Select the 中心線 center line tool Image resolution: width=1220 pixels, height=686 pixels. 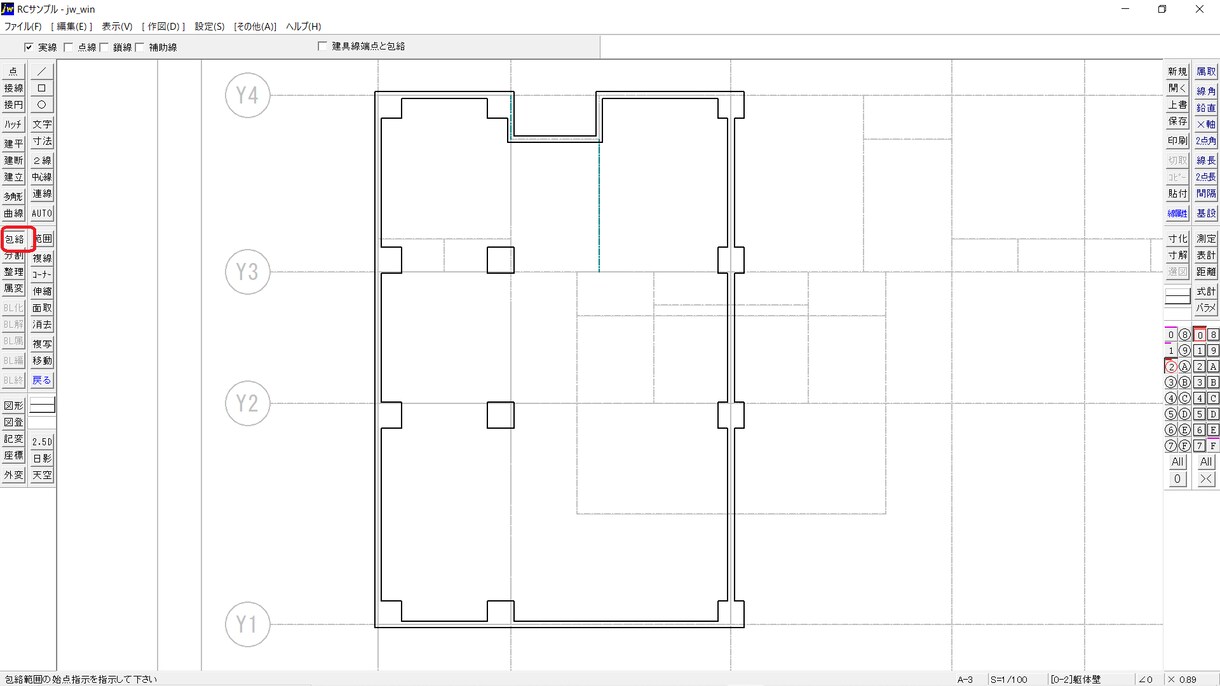(42, 178)
